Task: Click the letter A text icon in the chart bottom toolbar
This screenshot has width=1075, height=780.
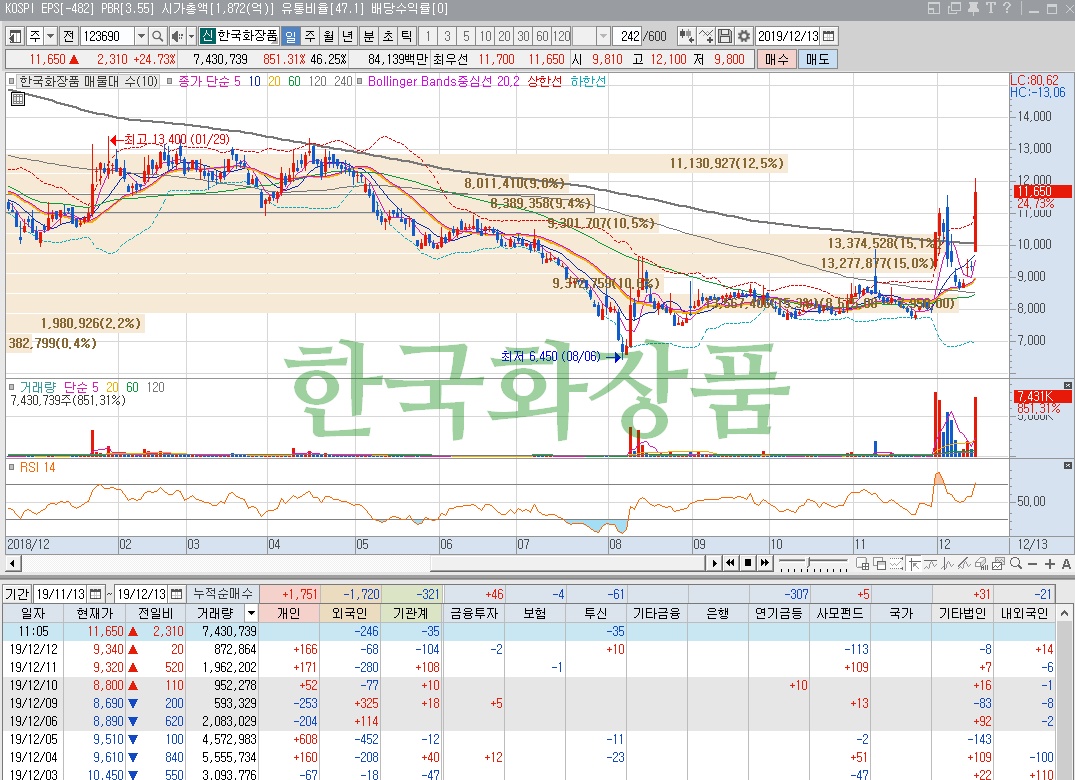Action: click(x=1066, y=563)
